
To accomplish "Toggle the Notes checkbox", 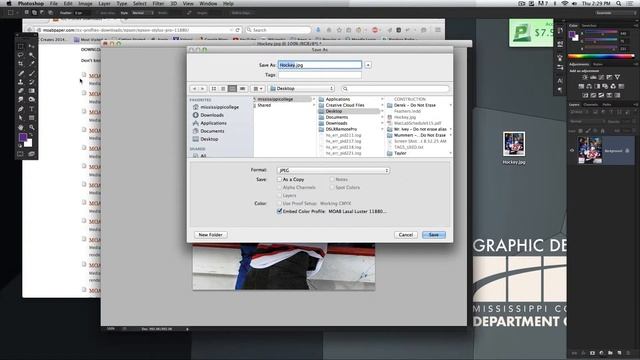I will pos(332,179).
